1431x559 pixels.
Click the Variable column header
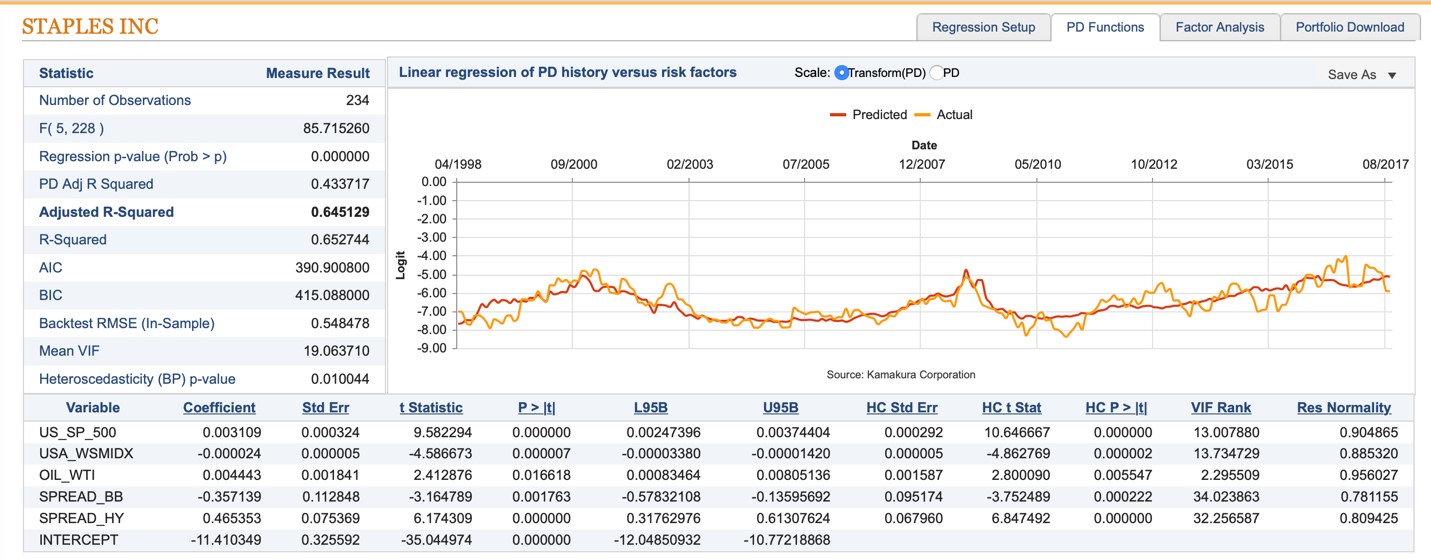(x=93, y=408)
